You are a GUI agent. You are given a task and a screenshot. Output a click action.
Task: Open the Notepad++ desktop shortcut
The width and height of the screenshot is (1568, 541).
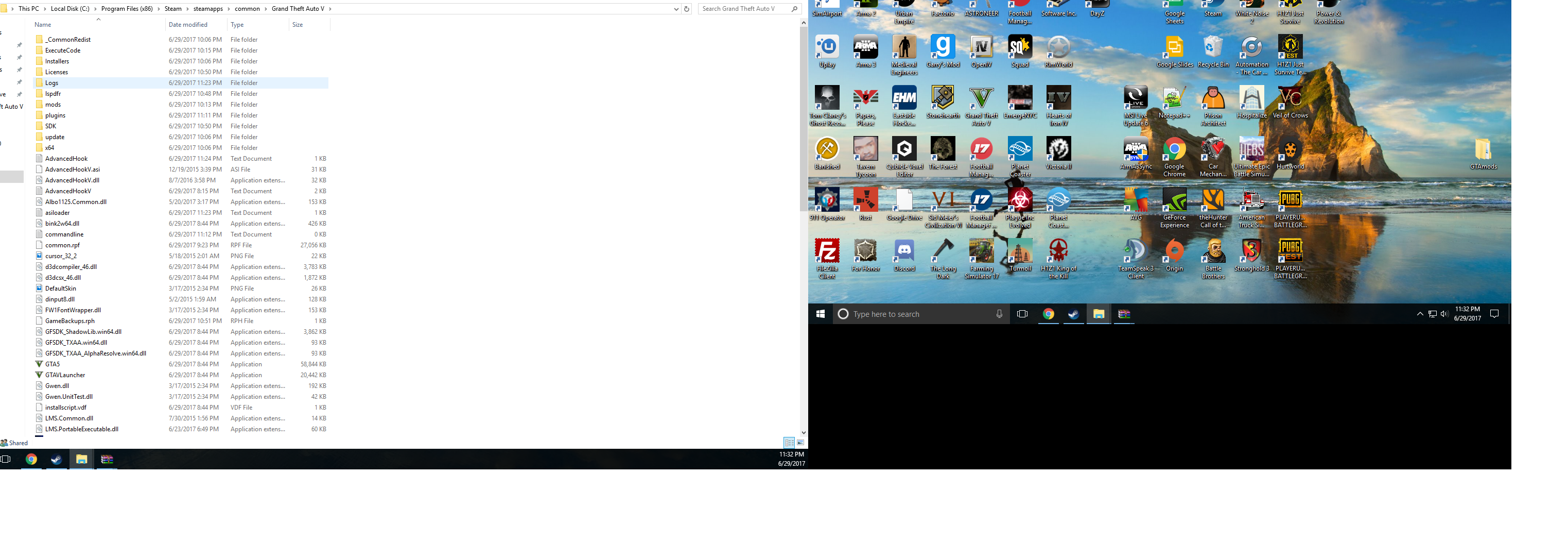pyautogui.click(x=1174, y=103)
